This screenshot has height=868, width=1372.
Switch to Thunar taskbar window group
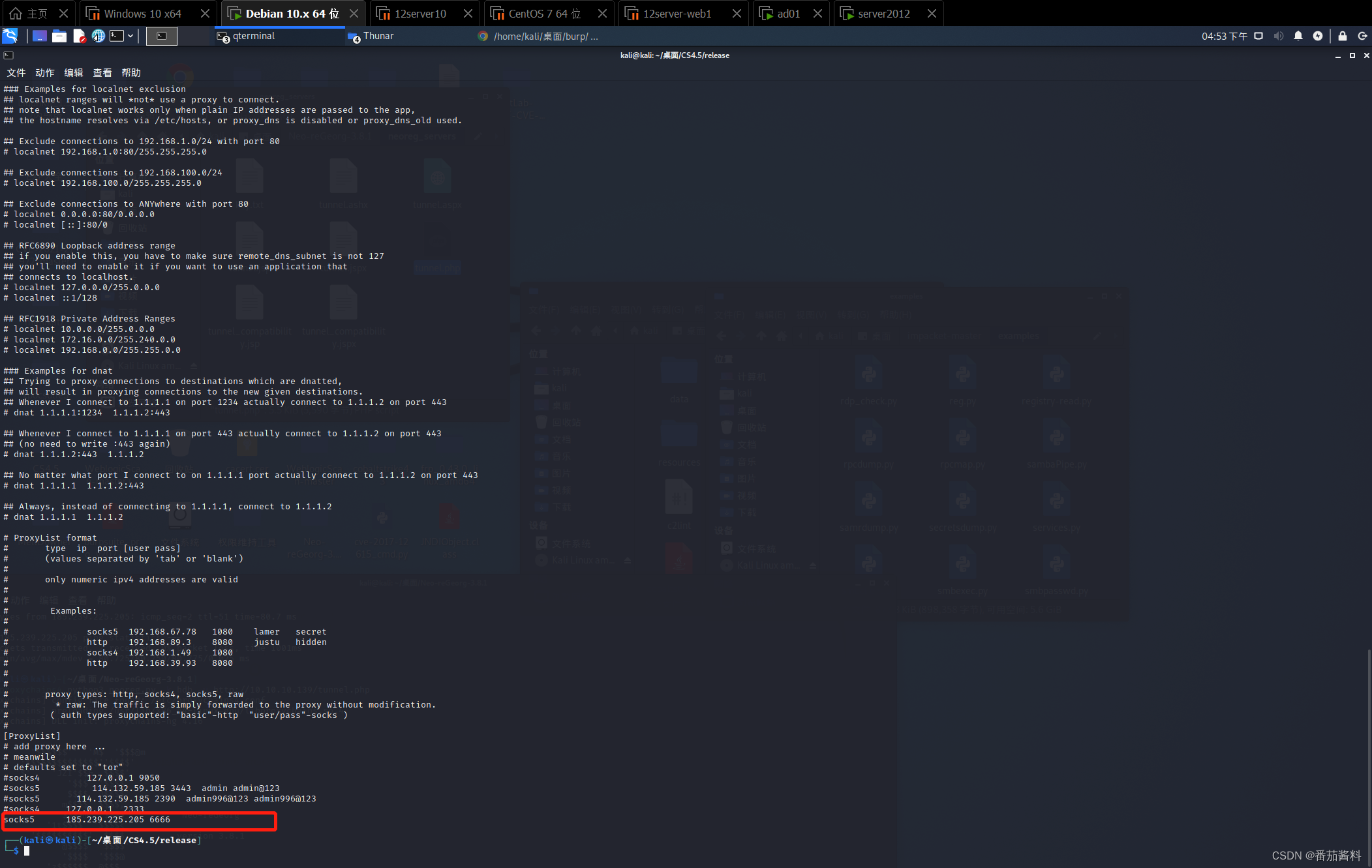(410, 36)
